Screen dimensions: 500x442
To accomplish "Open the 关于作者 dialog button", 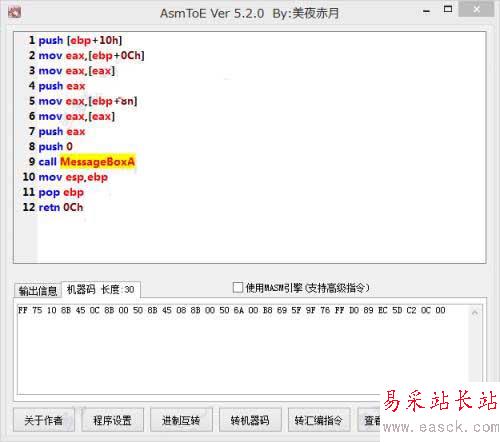I will pyautogui.click(x=44, y=420).
